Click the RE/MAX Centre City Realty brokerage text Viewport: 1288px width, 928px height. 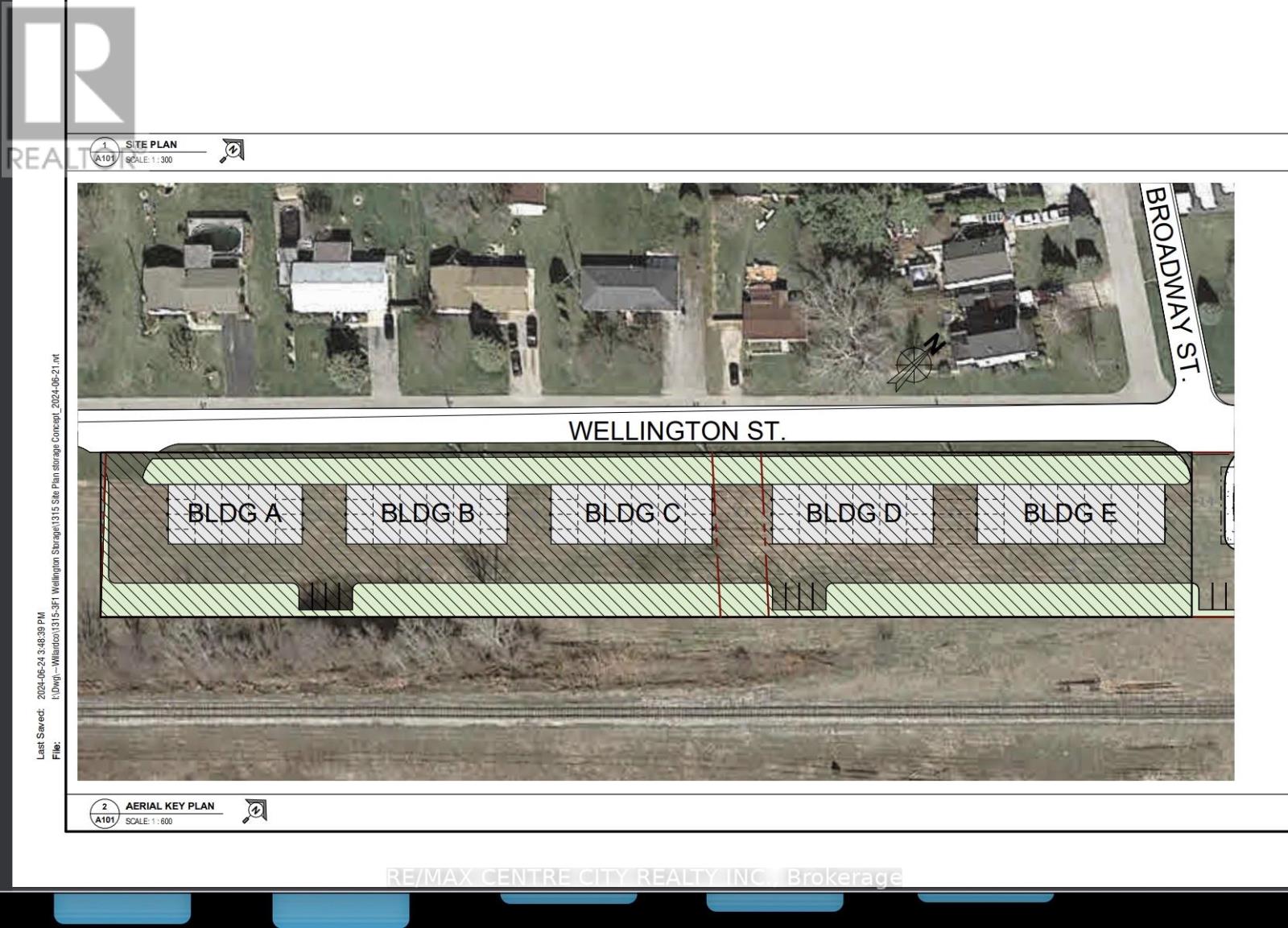click(644, 877)
